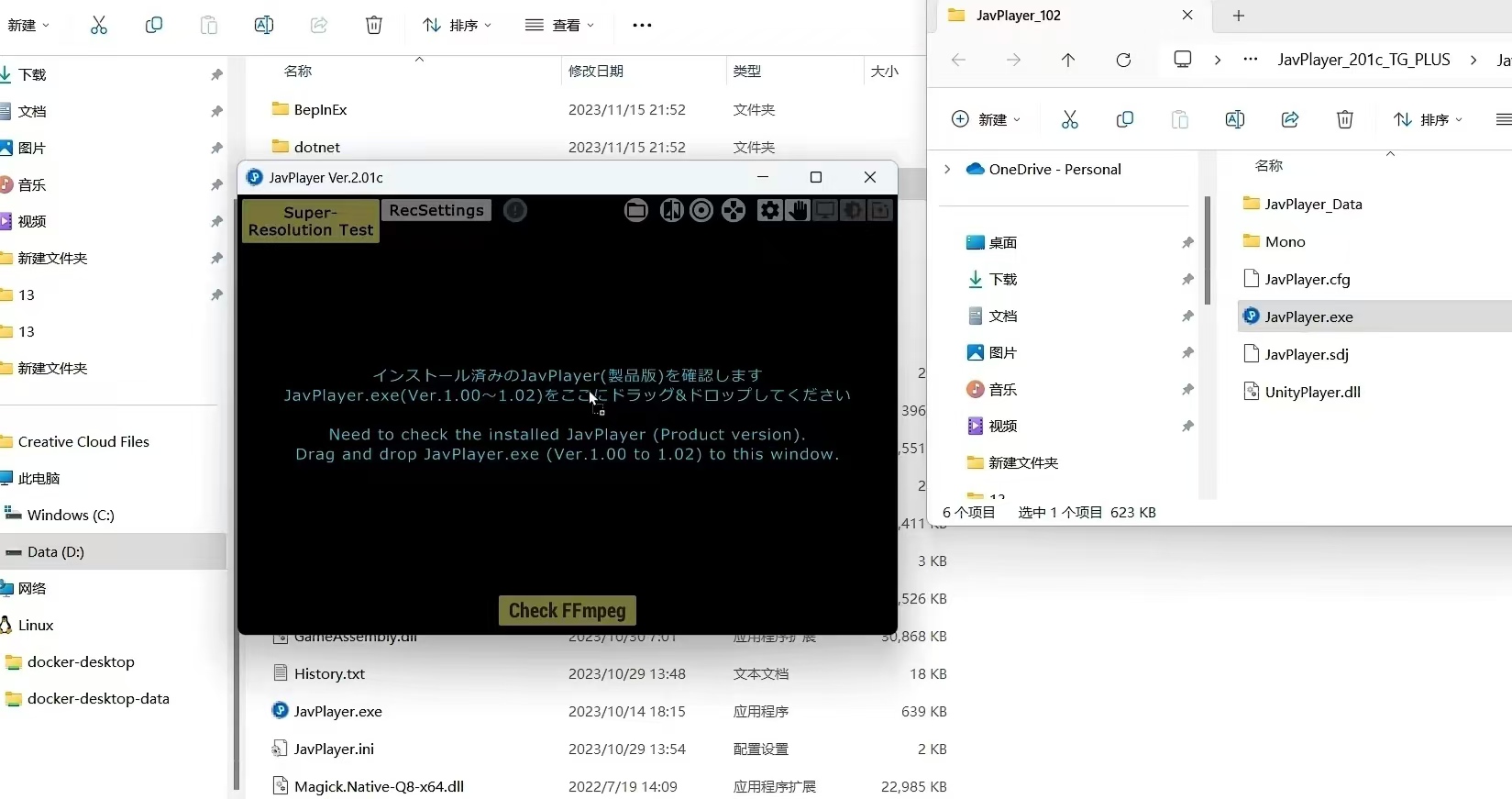Click the Super-Resolution Test button
The image size is (1512, 799).
pyautogui.click(x=311, y=221)
